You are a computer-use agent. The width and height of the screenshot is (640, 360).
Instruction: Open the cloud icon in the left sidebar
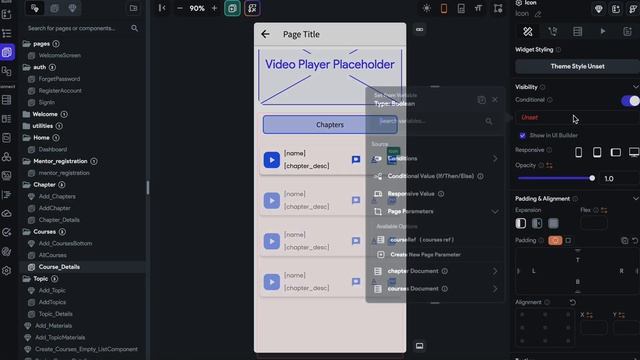[x=7, y=213]
